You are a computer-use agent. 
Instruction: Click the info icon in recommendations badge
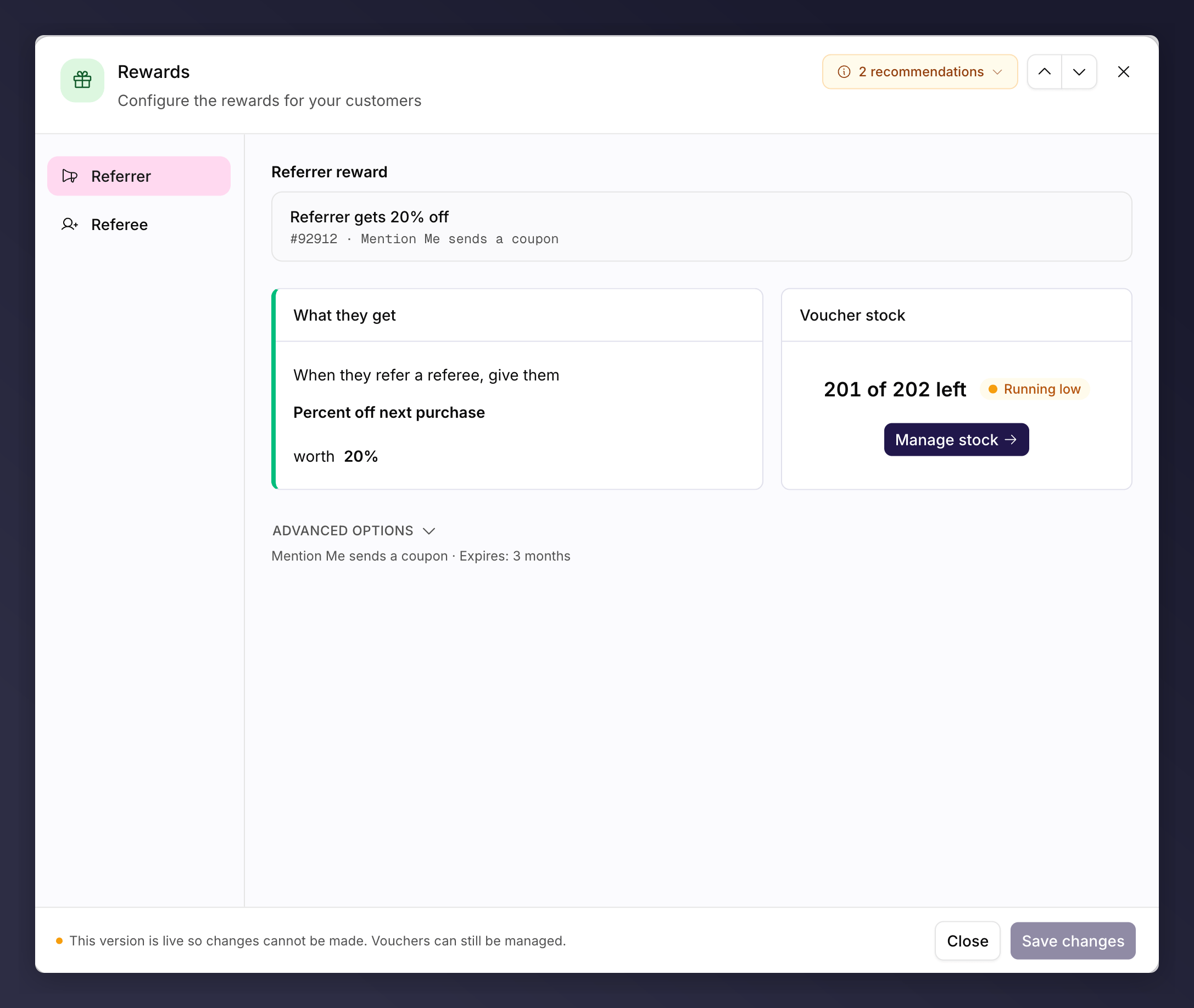(844, 72)
